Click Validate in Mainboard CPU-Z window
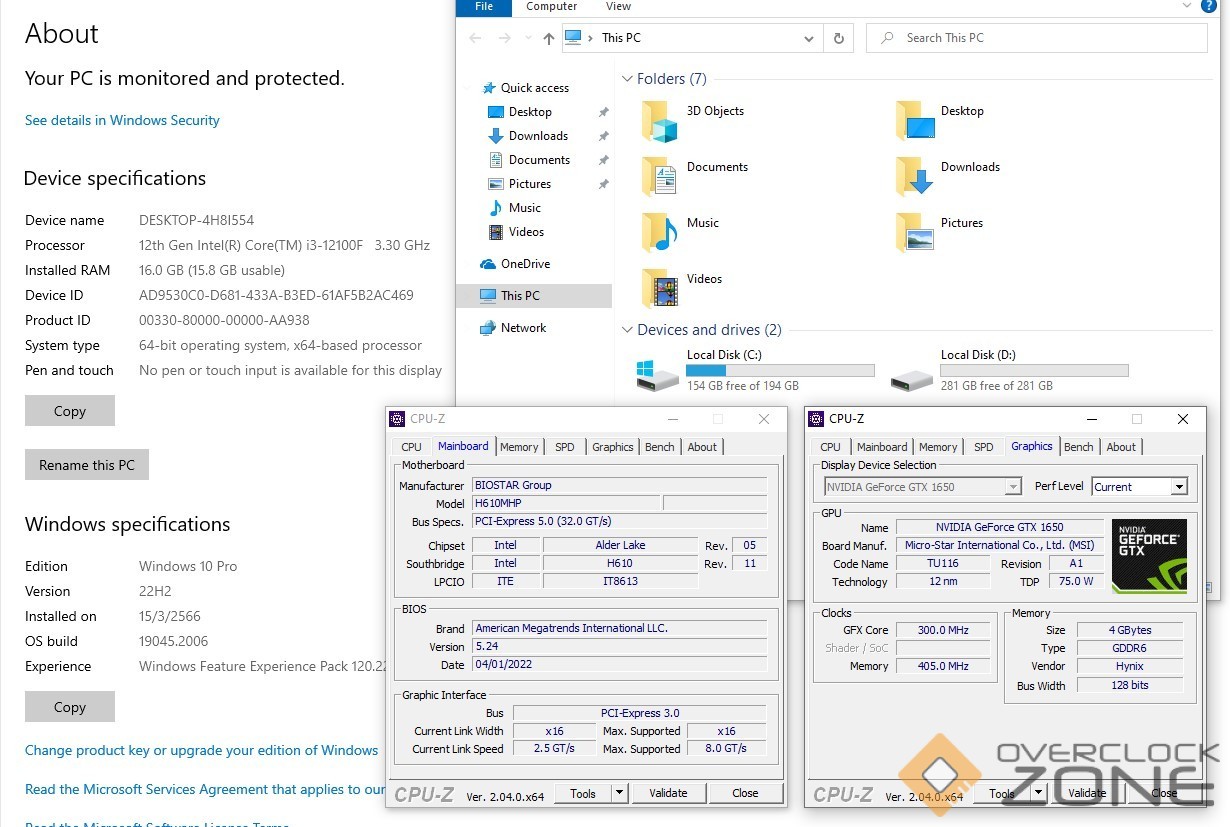This screenshot has width=1230, height=827. click(x=668, y=793)
